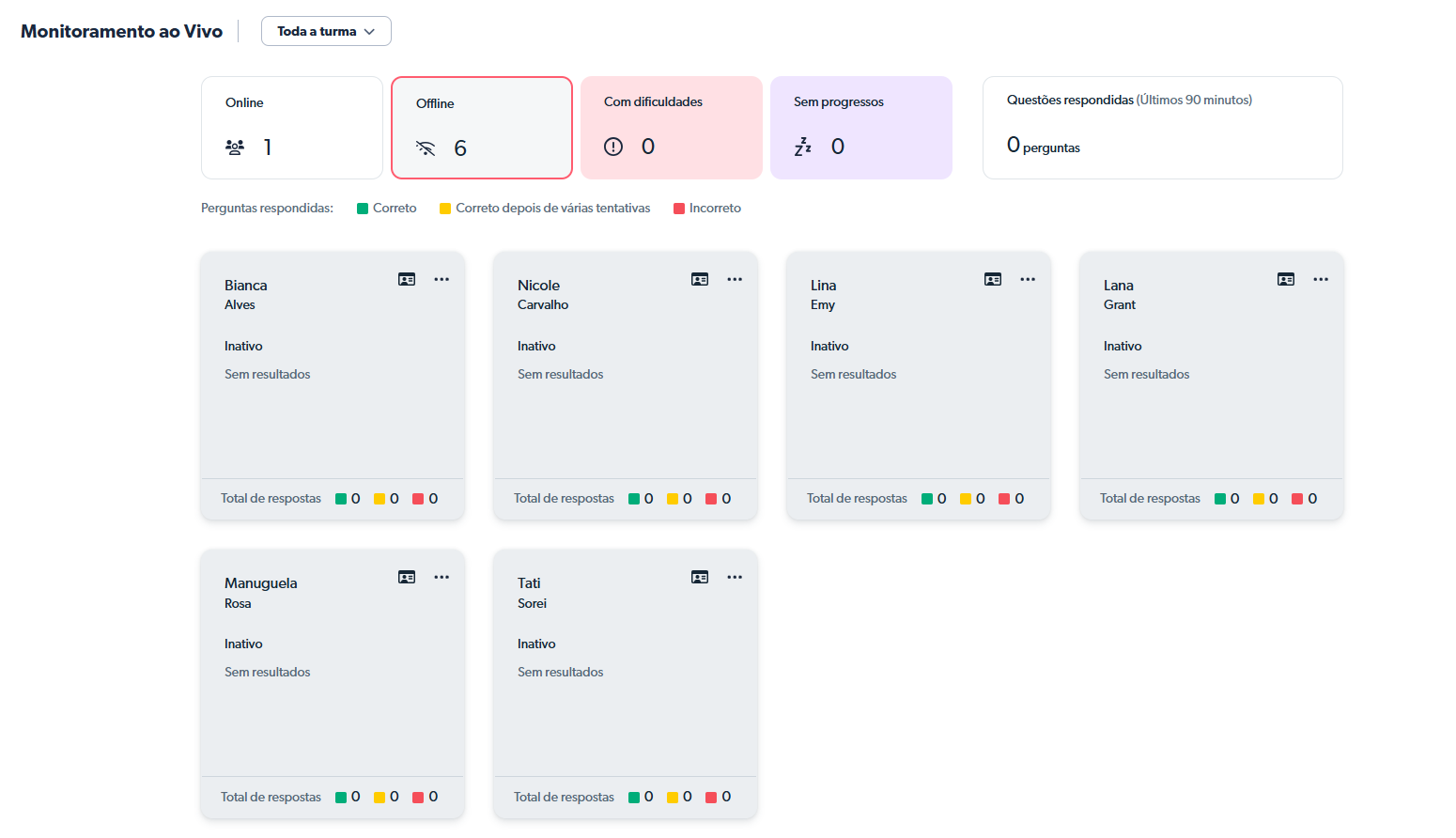The width and height of the screenshot is (1456, 838).
Task: Expand three-dot menu on Tati Sorei card
Action: pos(735,577)
